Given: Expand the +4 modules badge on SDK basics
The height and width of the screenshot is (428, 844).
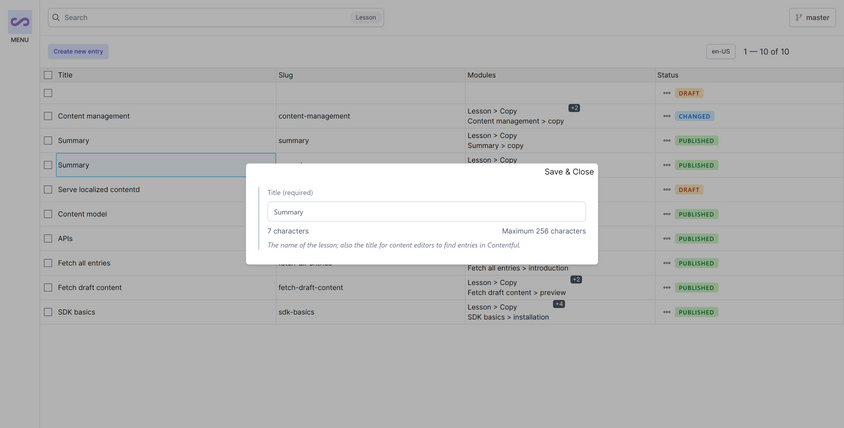Looking at the screenshot, I should [559, 304].
